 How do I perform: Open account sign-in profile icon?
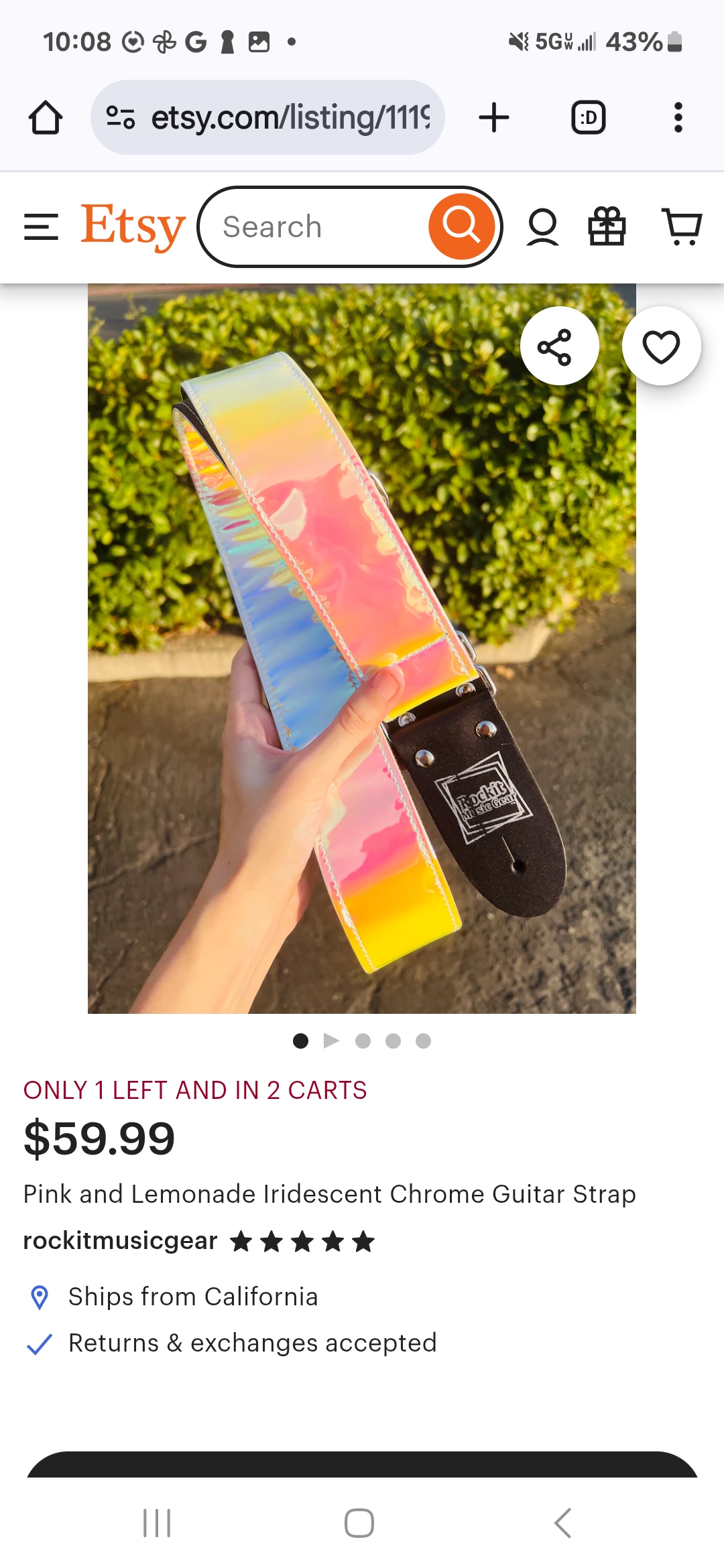pos(542,226)
